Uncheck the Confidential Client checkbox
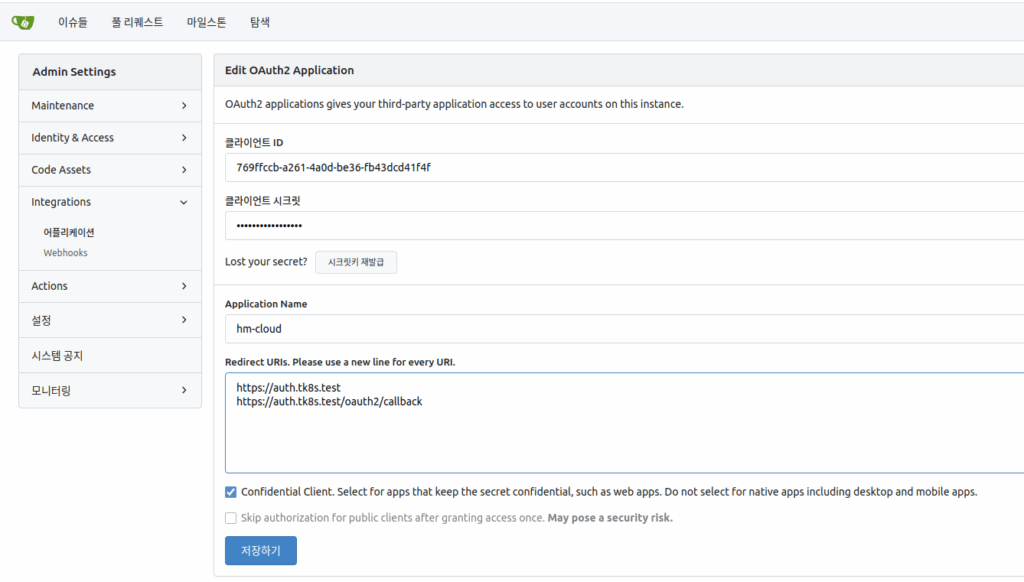This screenshot has height=582, width=1024. (x=231, y=492)
